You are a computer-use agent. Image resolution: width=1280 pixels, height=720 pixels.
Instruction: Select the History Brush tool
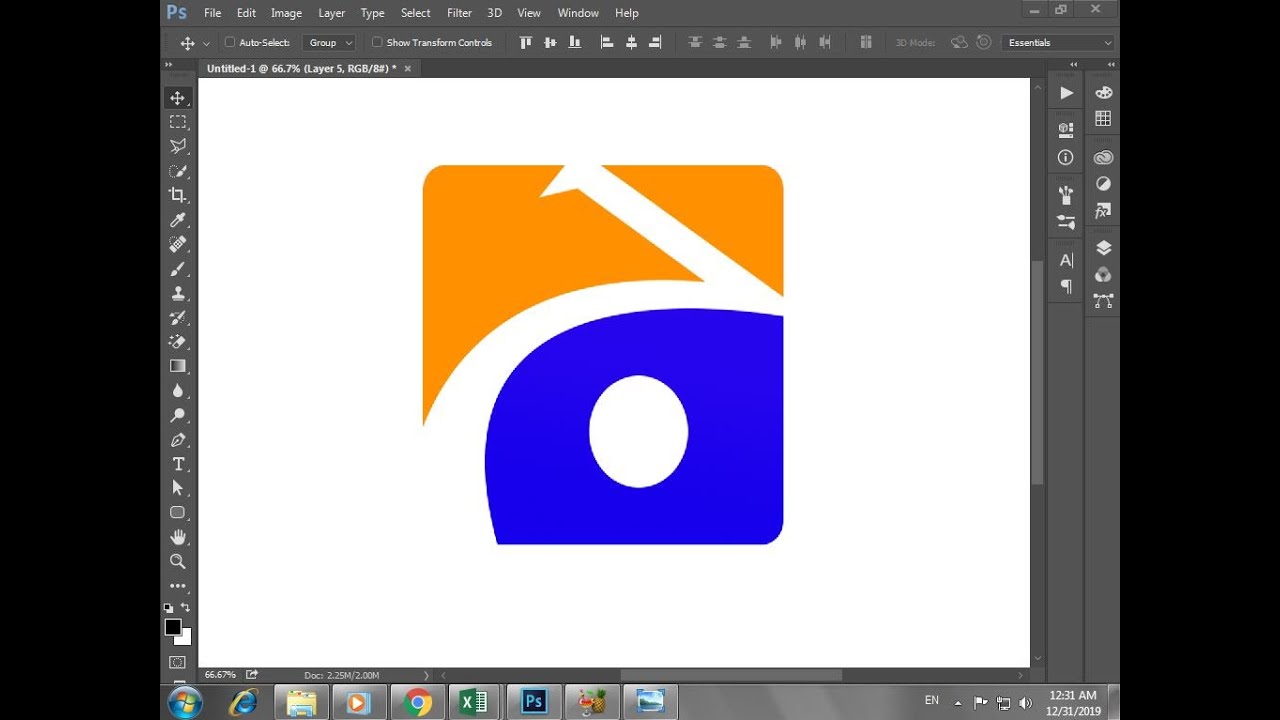pos(178,318)
